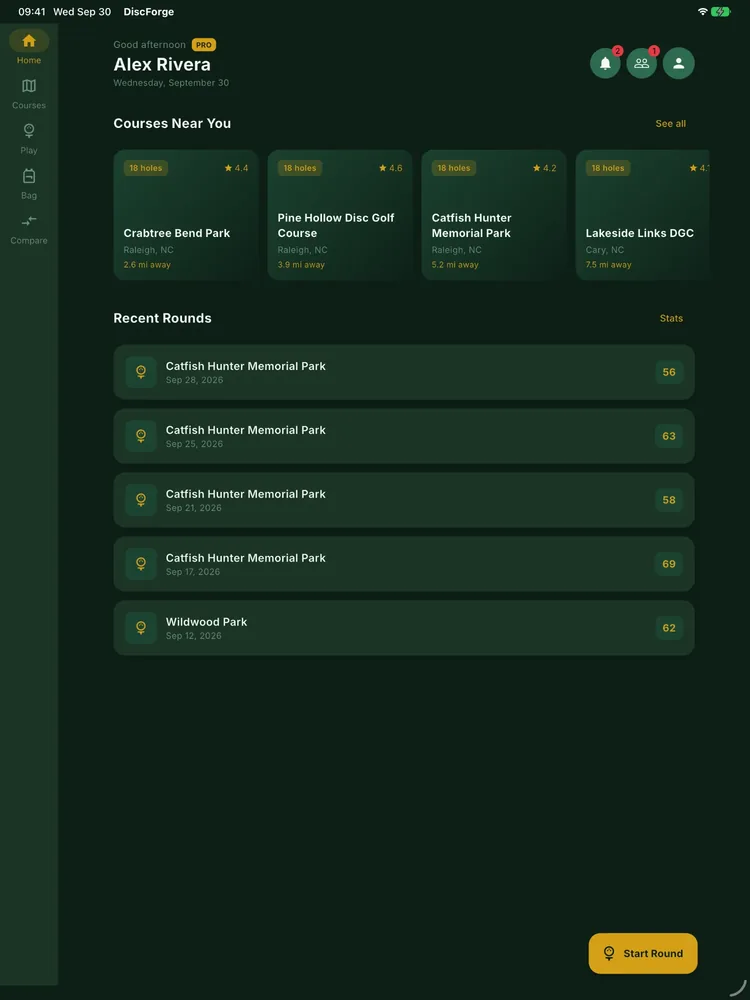
Task: Open the Pine Hollow Disc Golf Course card
Action: click(x=340, y=215)
